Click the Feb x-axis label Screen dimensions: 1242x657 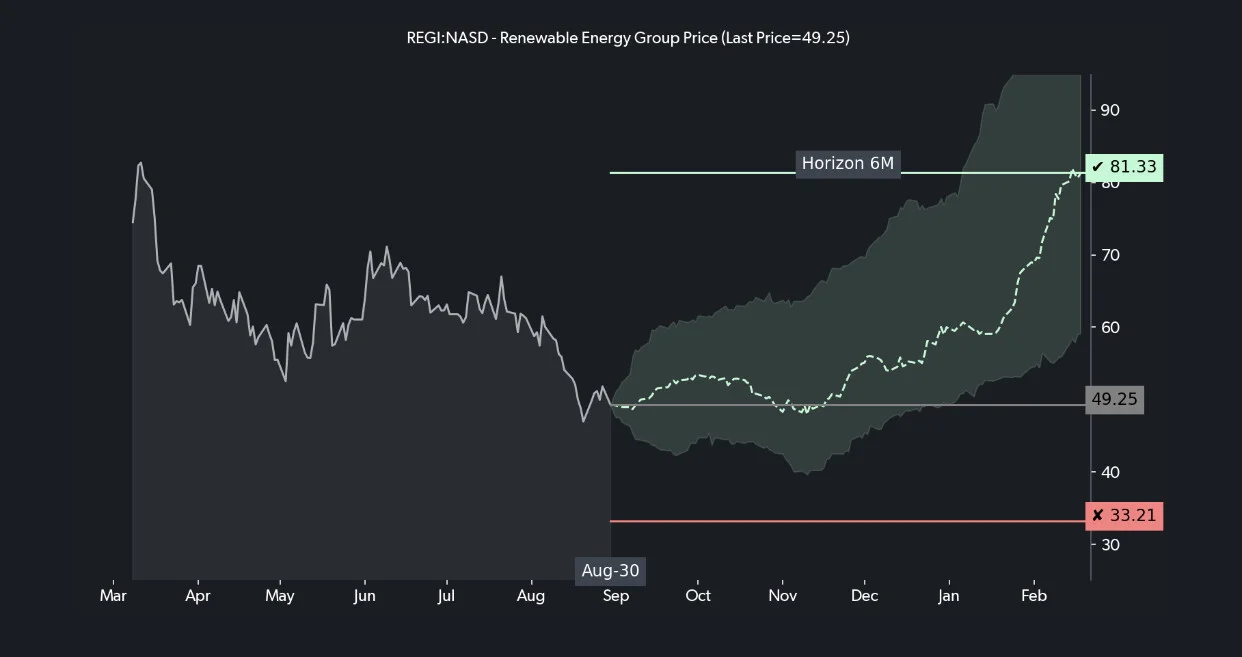[1033, 596]
